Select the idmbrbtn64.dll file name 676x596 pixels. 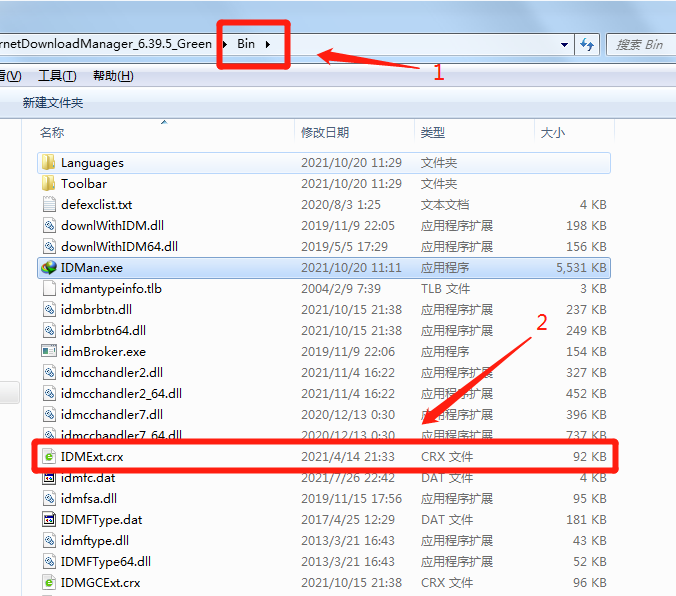[103, 331]
